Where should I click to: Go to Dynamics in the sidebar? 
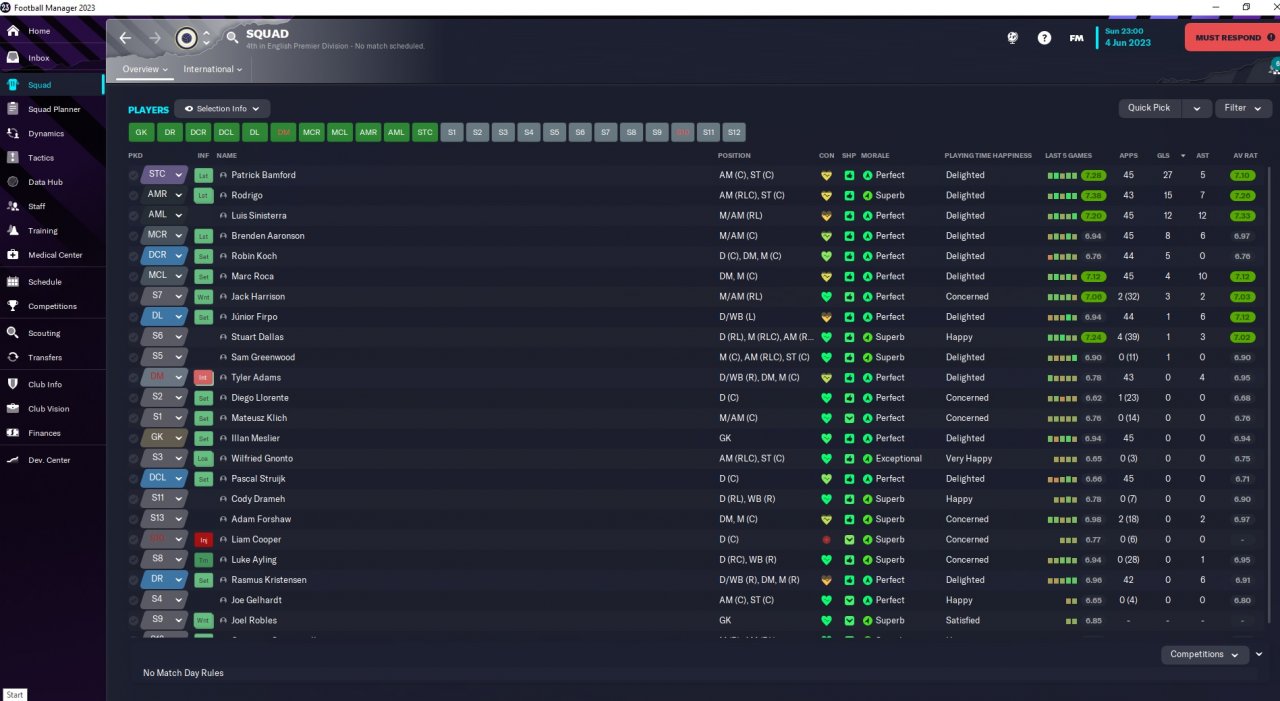tap(45, 133)
